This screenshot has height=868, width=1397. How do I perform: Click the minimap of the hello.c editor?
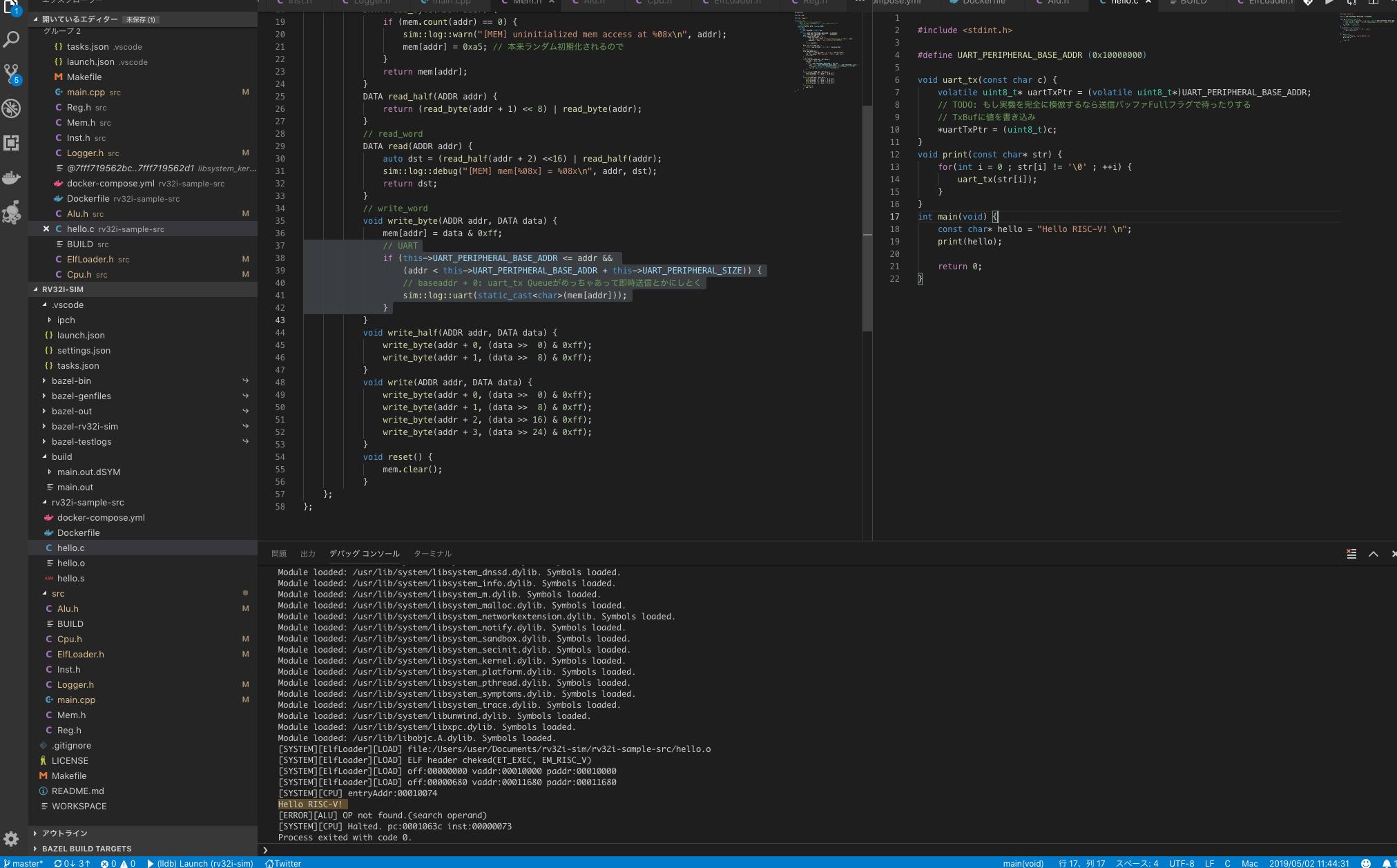tap(1367, 26)
